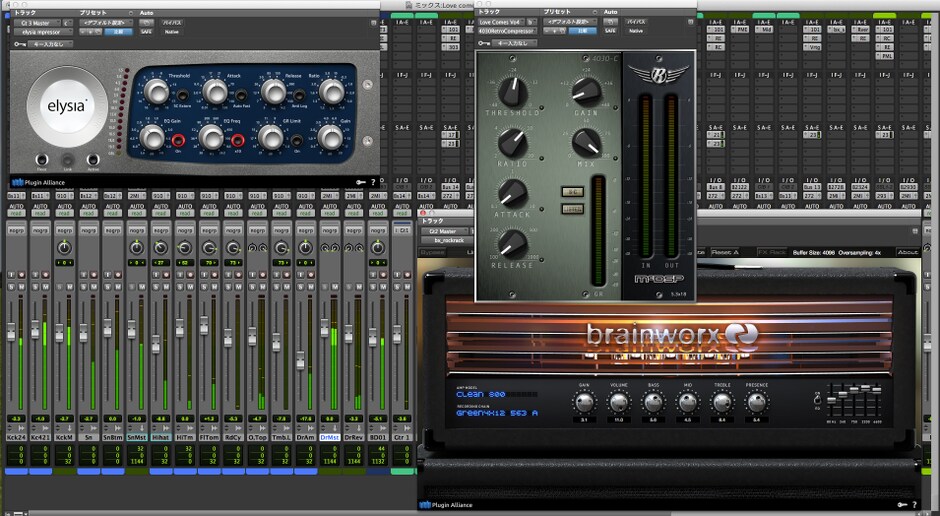Screen dimensions: 940x516
Task: Click pan value field on FlTom channel
Action: click(209, 262)
